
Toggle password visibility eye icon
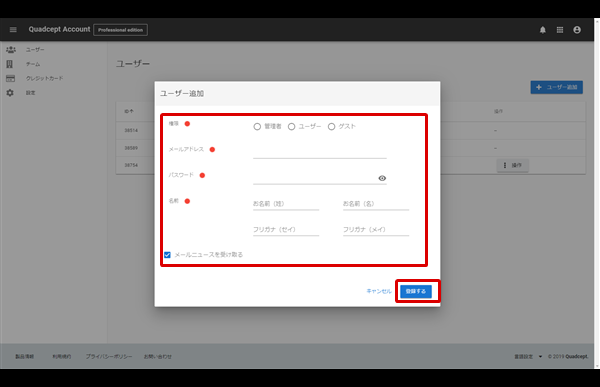coord(382,178)
